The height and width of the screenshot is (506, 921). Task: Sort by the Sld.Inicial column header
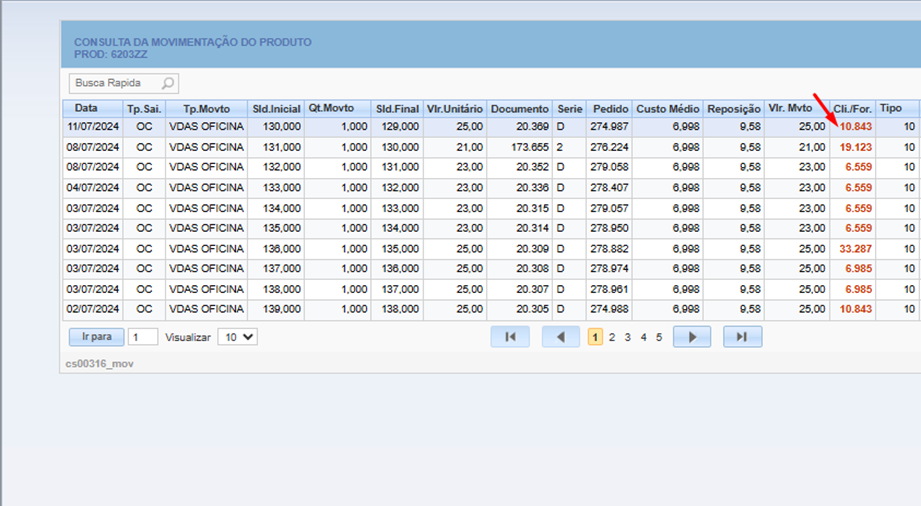[275, 108]
